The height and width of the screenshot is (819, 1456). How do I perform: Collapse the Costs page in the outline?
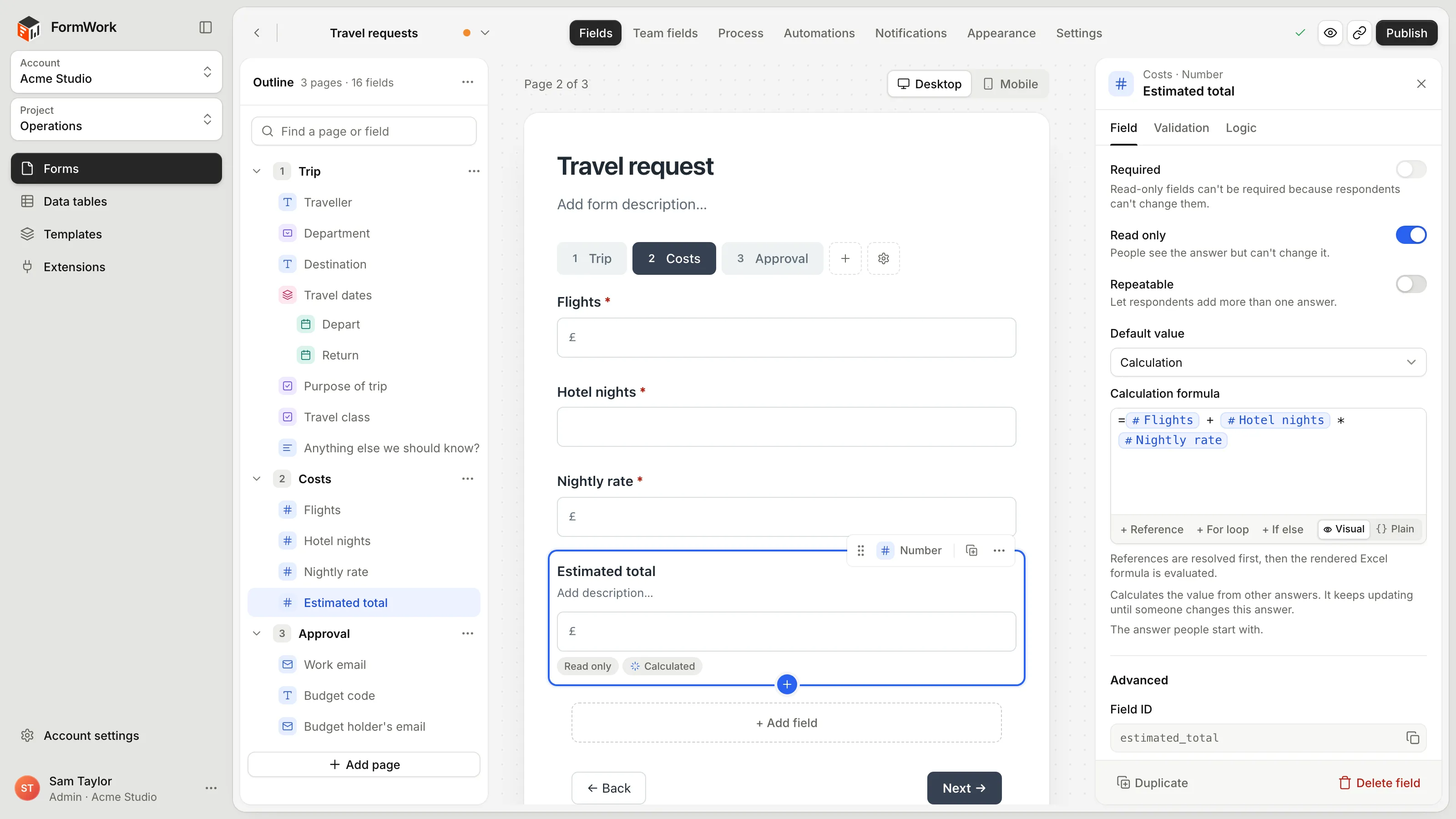coord(257,479)
